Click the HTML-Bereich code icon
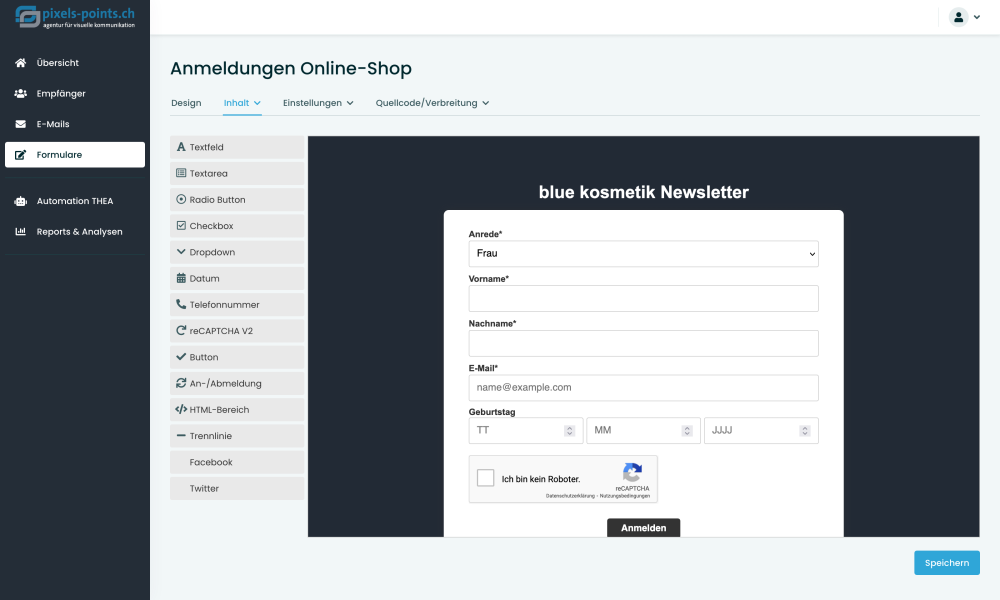Viewport: 1000px width, 600px height. click(x=181, y=409)
